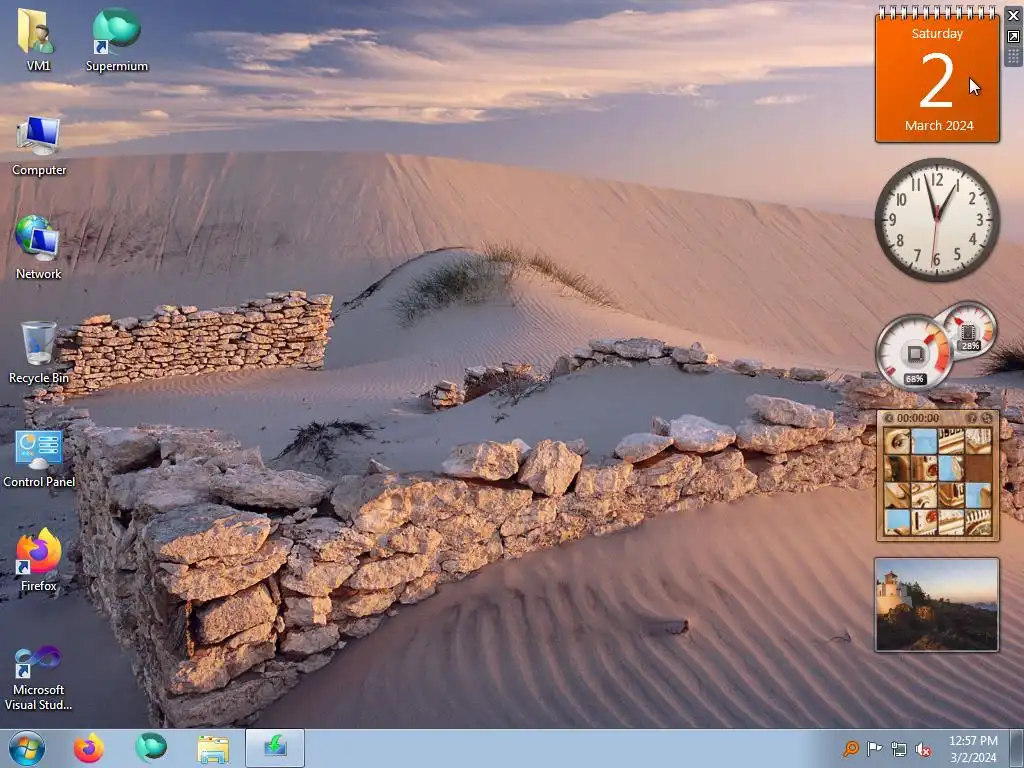Screen dimensions: 1024x768
Task: Click the lighthouse Slide Show gadget image
Action: 936,604
